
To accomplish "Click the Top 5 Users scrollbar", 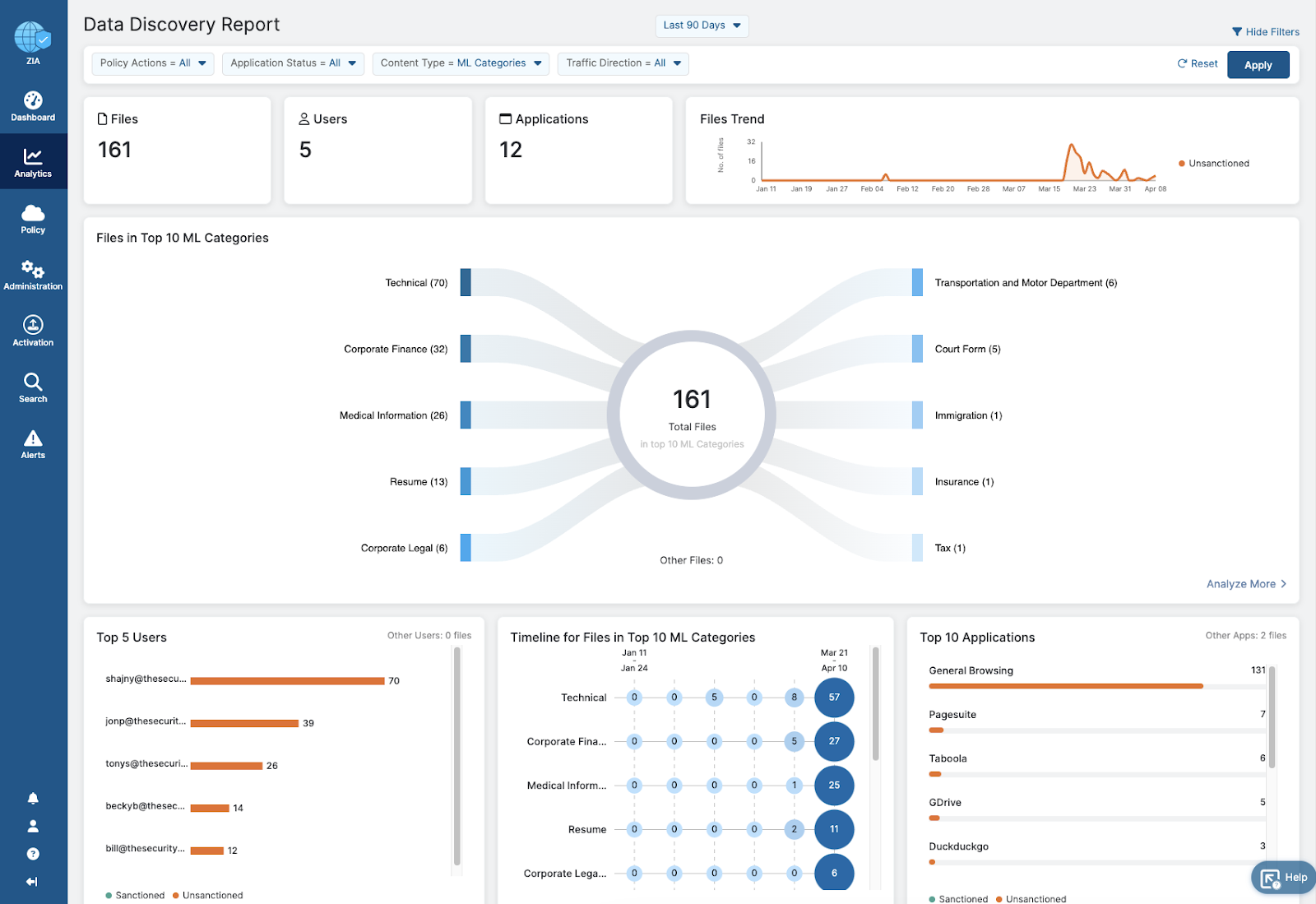I will [x=457, y=757].
